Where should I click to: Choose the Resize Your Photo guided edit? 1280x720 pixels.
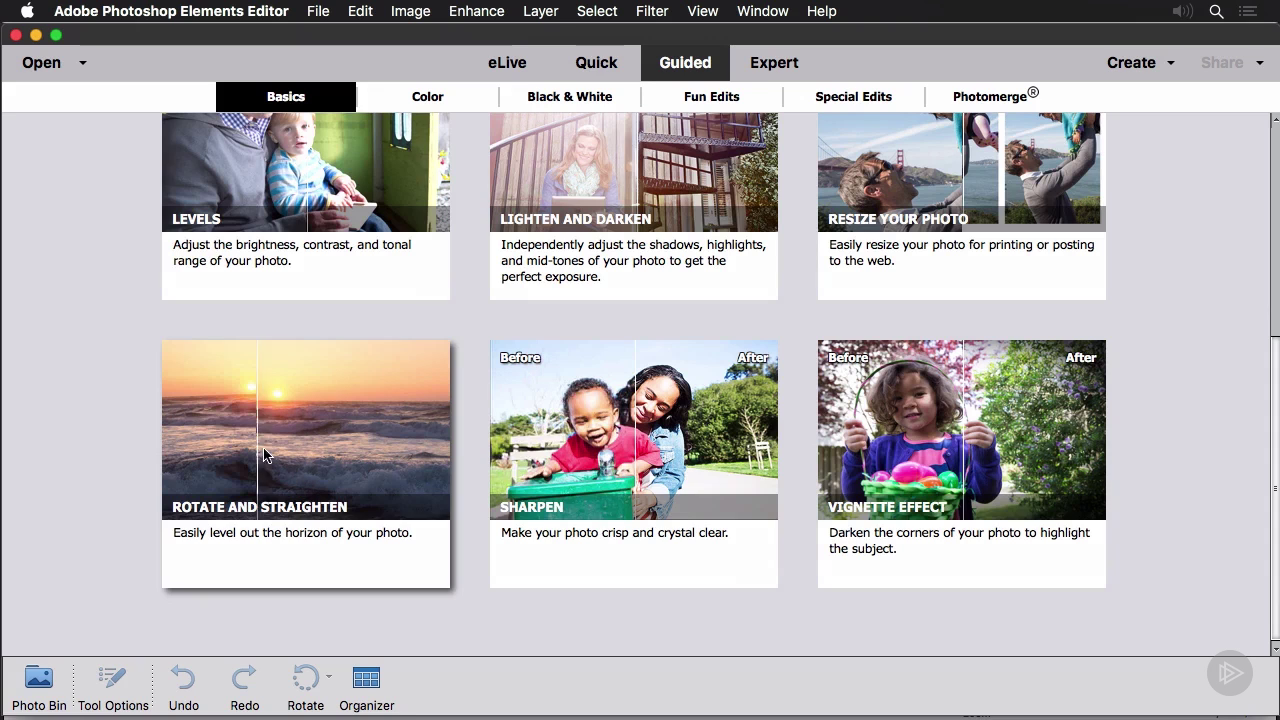[x=962, y=172]
